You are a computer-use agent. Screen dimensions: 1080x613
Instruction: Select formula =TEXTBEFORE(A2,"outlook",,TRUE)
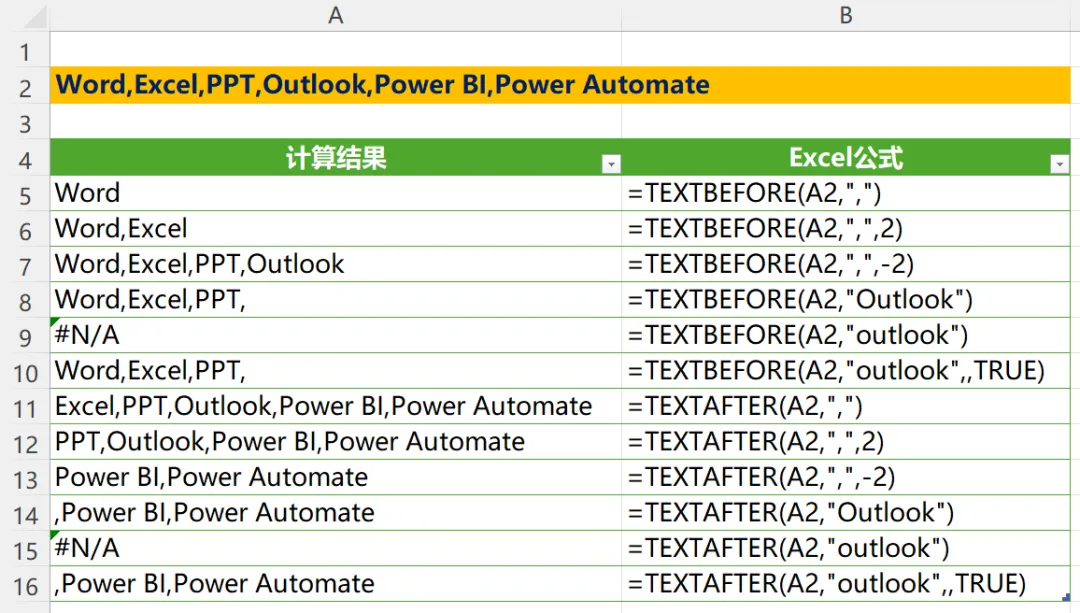(846, 371)
